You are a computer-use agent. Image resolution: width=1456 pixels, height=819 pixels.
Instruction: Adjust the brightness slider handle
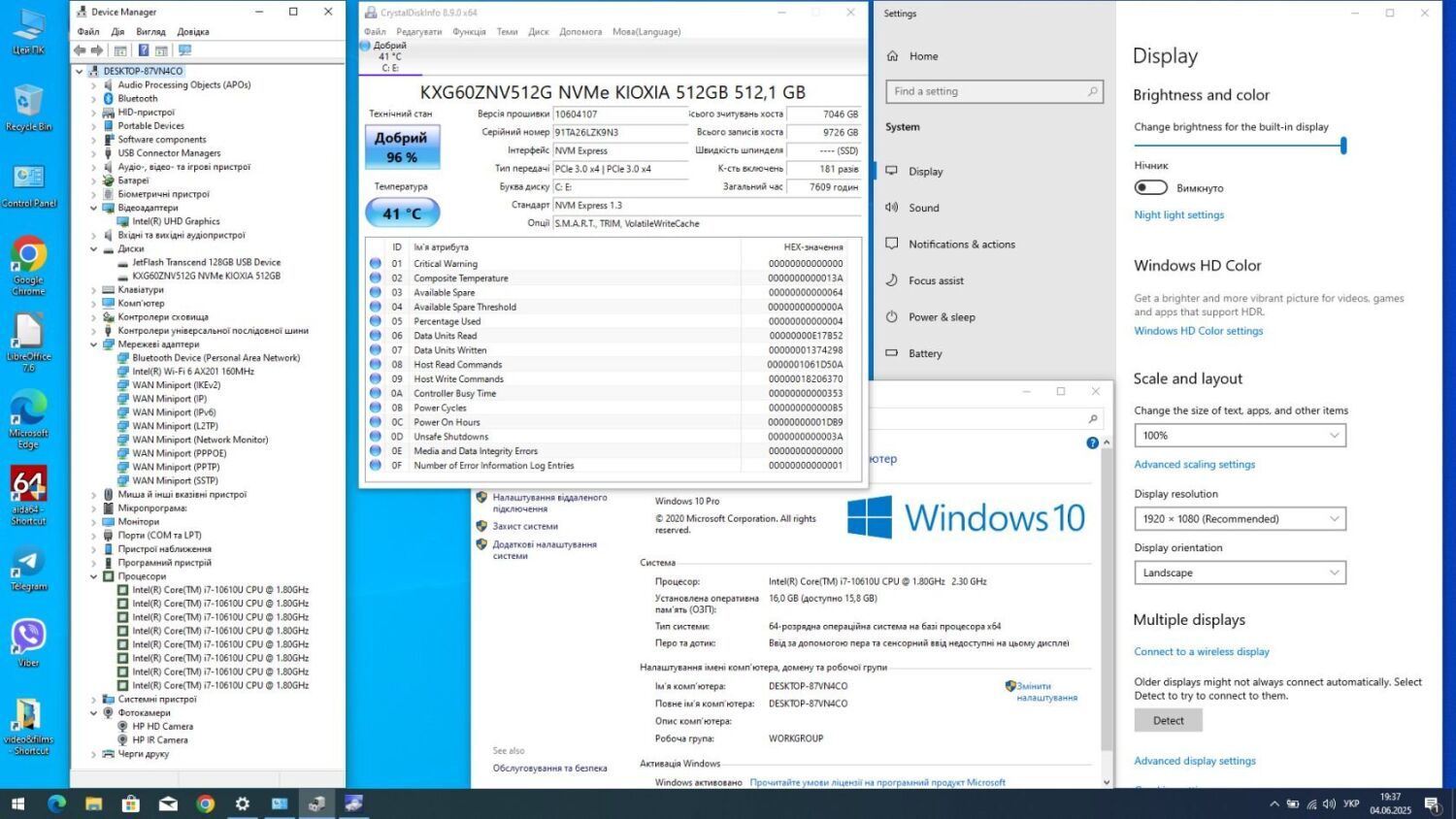[x=1343, y=146]
